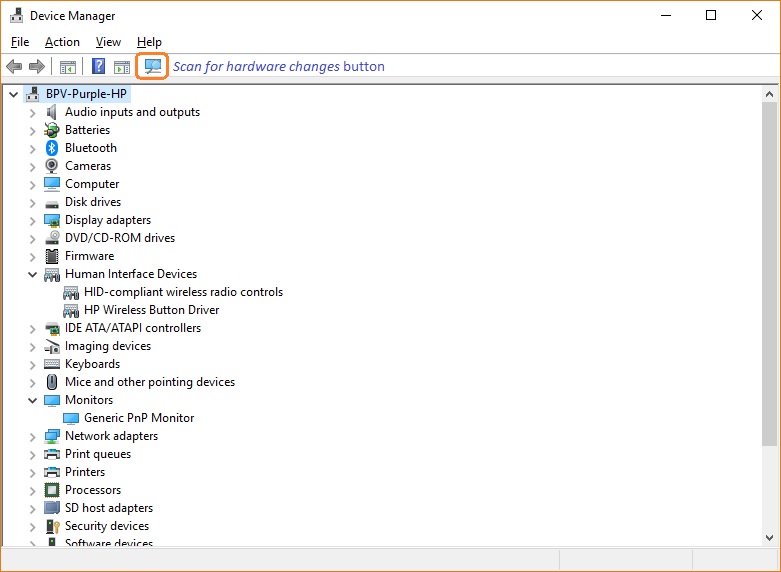781x572 pixels.
Task: Expand the Disk drives category
Action: (32, 203)
